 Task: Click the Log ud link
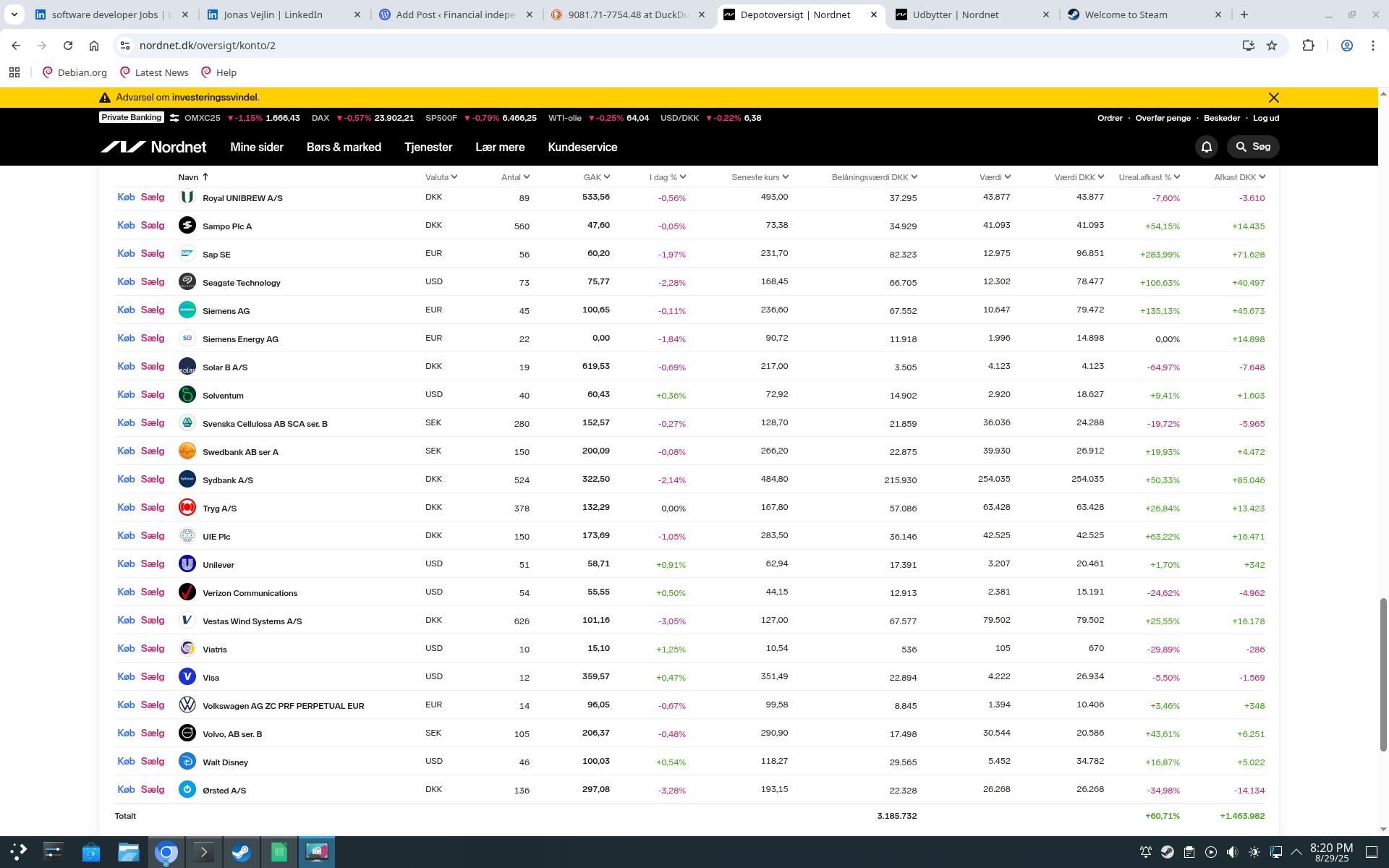click(1266, 118)
